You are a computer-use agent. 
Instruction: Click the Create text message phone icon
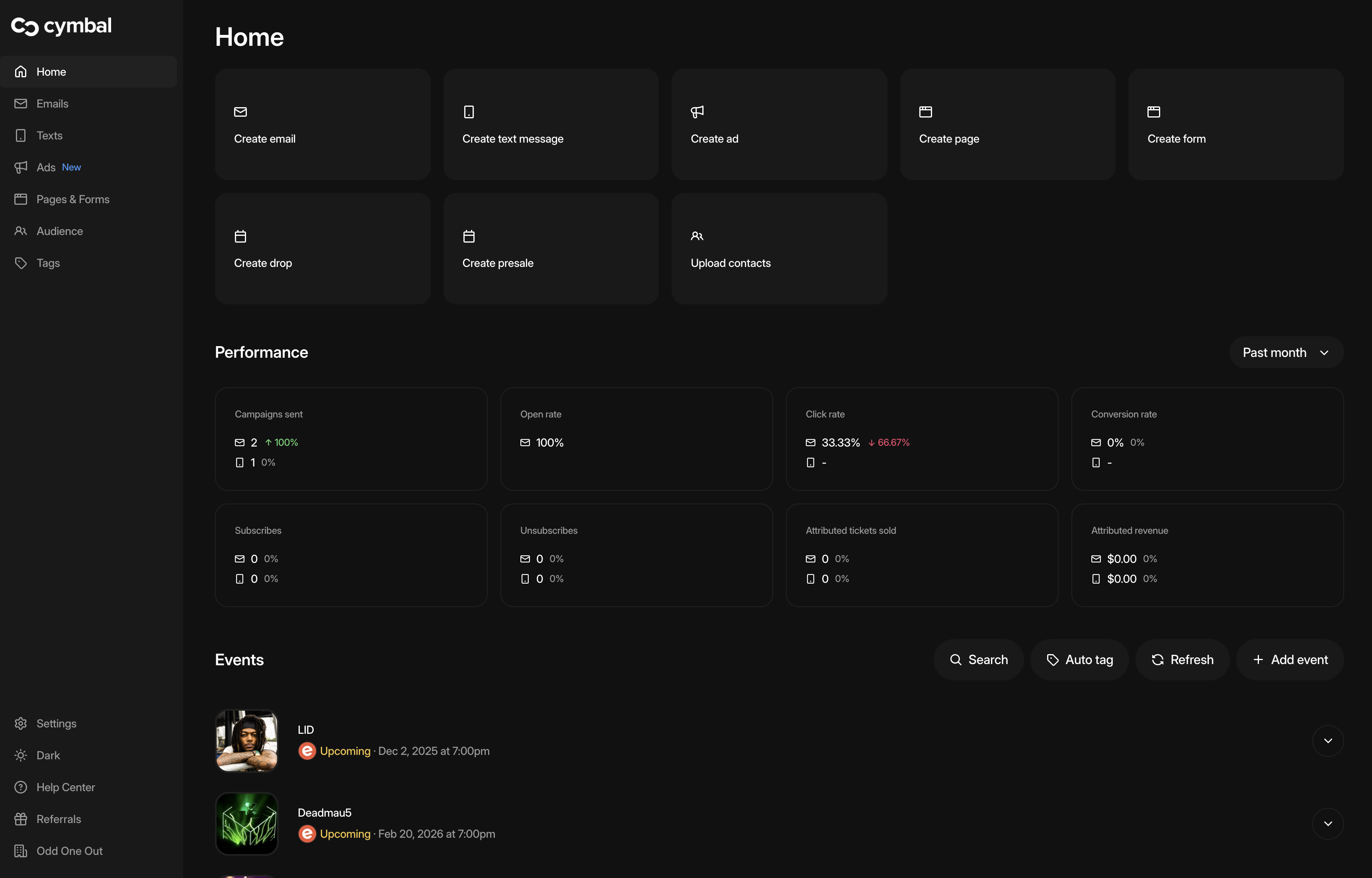pyautogui.click(x=469, y=112)
